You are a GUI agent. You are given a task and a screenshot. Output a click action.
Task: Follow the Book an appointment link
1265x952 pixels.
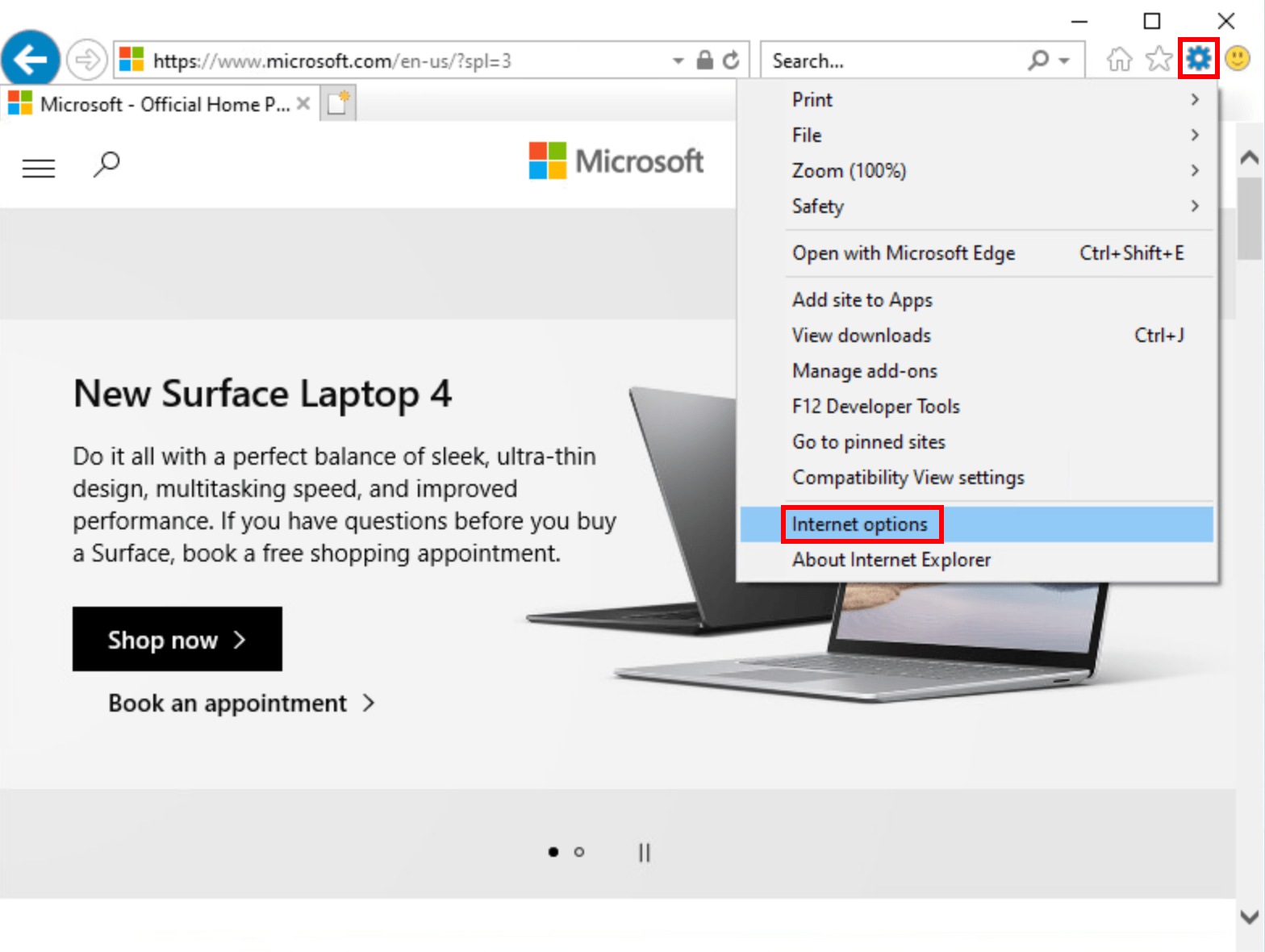coord(241,703)
